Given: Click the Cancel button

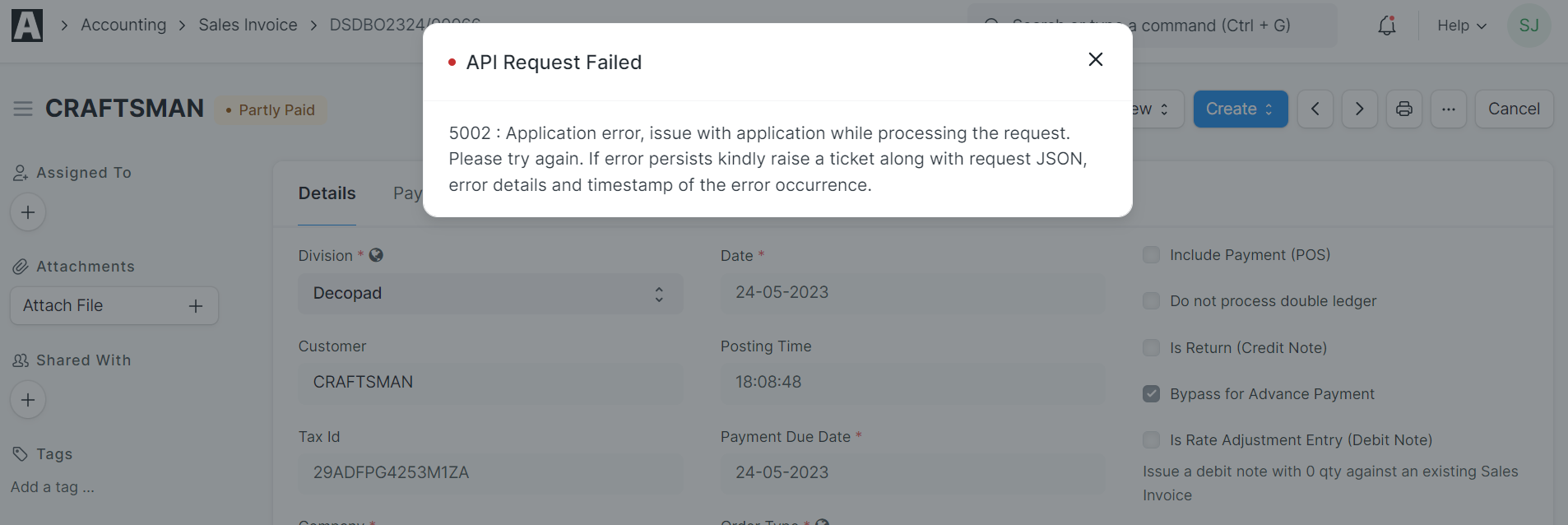Looking at the screenshot, I should tap(1514, 109).
